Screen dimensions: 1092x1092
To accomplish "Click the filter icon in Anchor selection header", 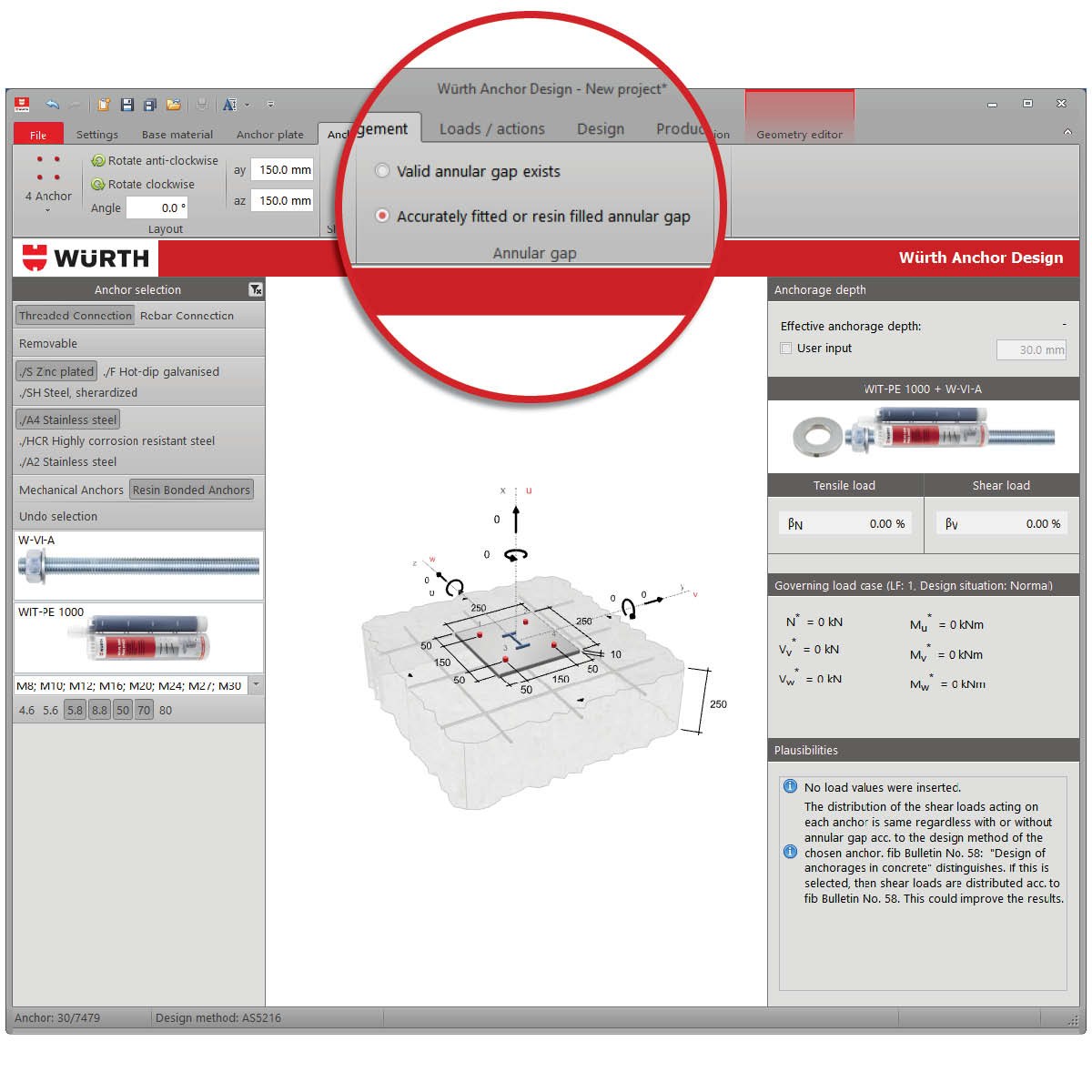I will [256, 289].
